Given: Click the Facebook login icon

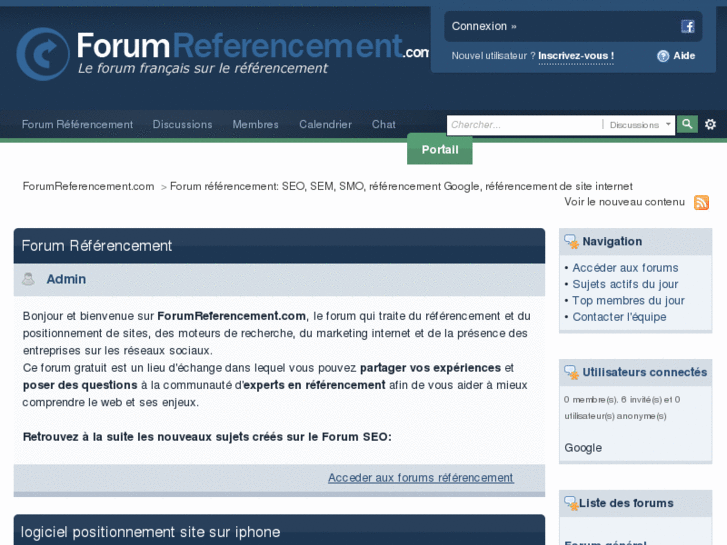Looking at the screenshot, I should click(x=688, y=26).
